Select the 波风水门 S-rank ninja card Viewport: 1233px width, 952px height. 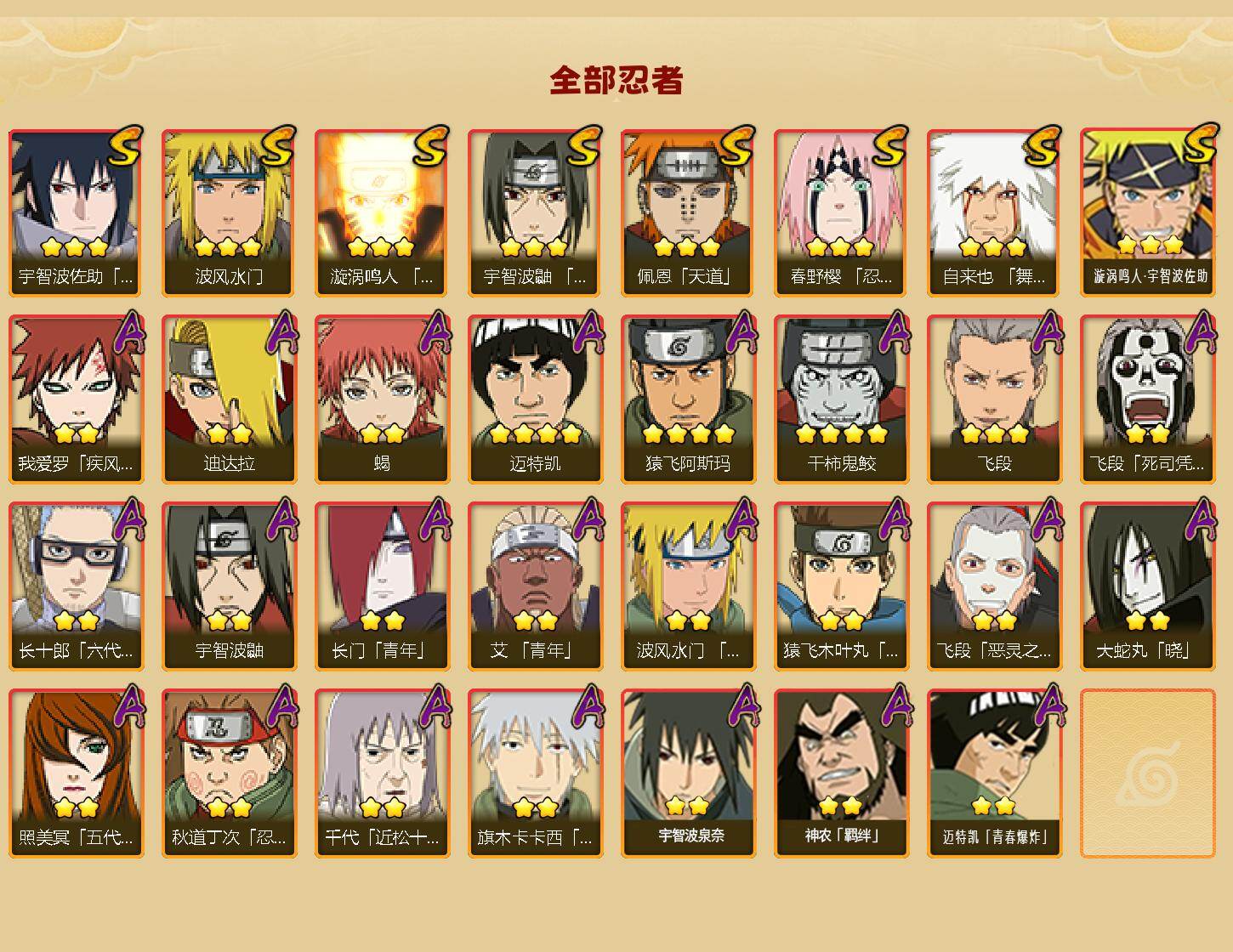coord(229,212)
